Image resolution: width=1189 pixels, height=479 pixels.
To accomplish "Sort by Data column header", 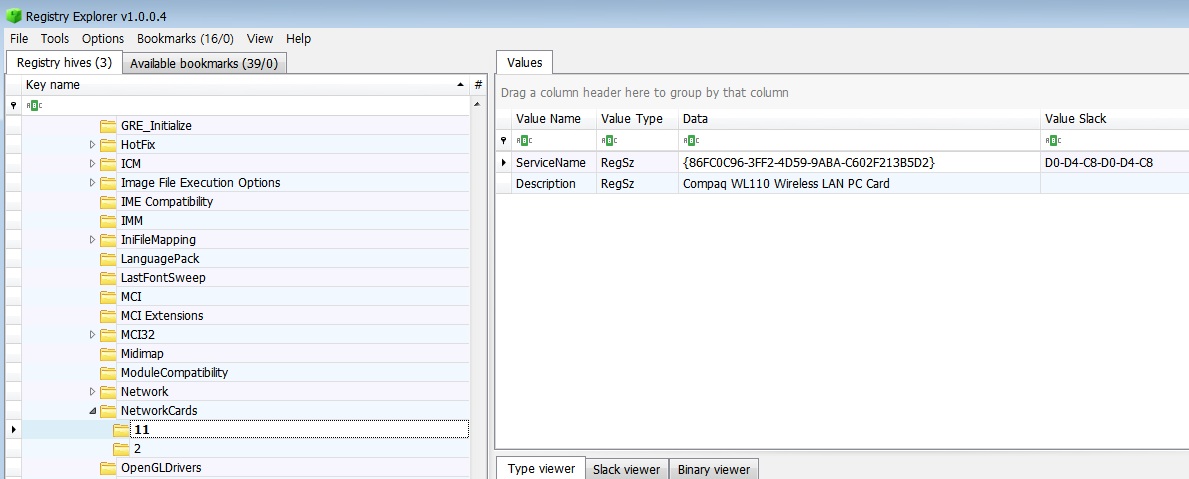I will (x=859, y=119).
